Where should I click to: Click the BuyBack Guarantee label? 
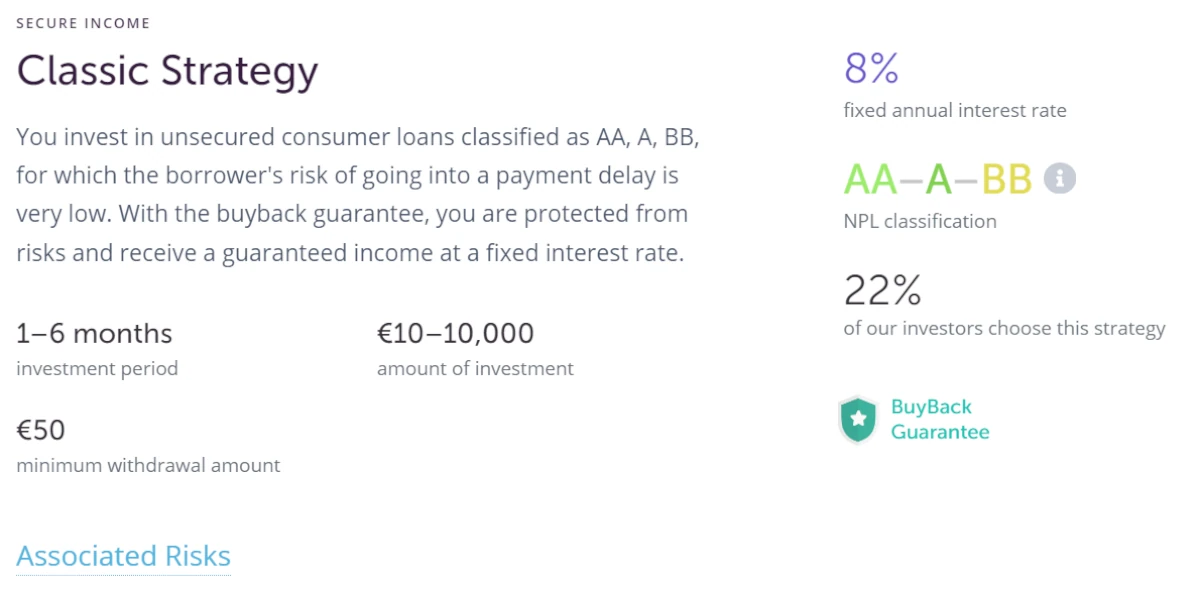click(x=940, y=419)
